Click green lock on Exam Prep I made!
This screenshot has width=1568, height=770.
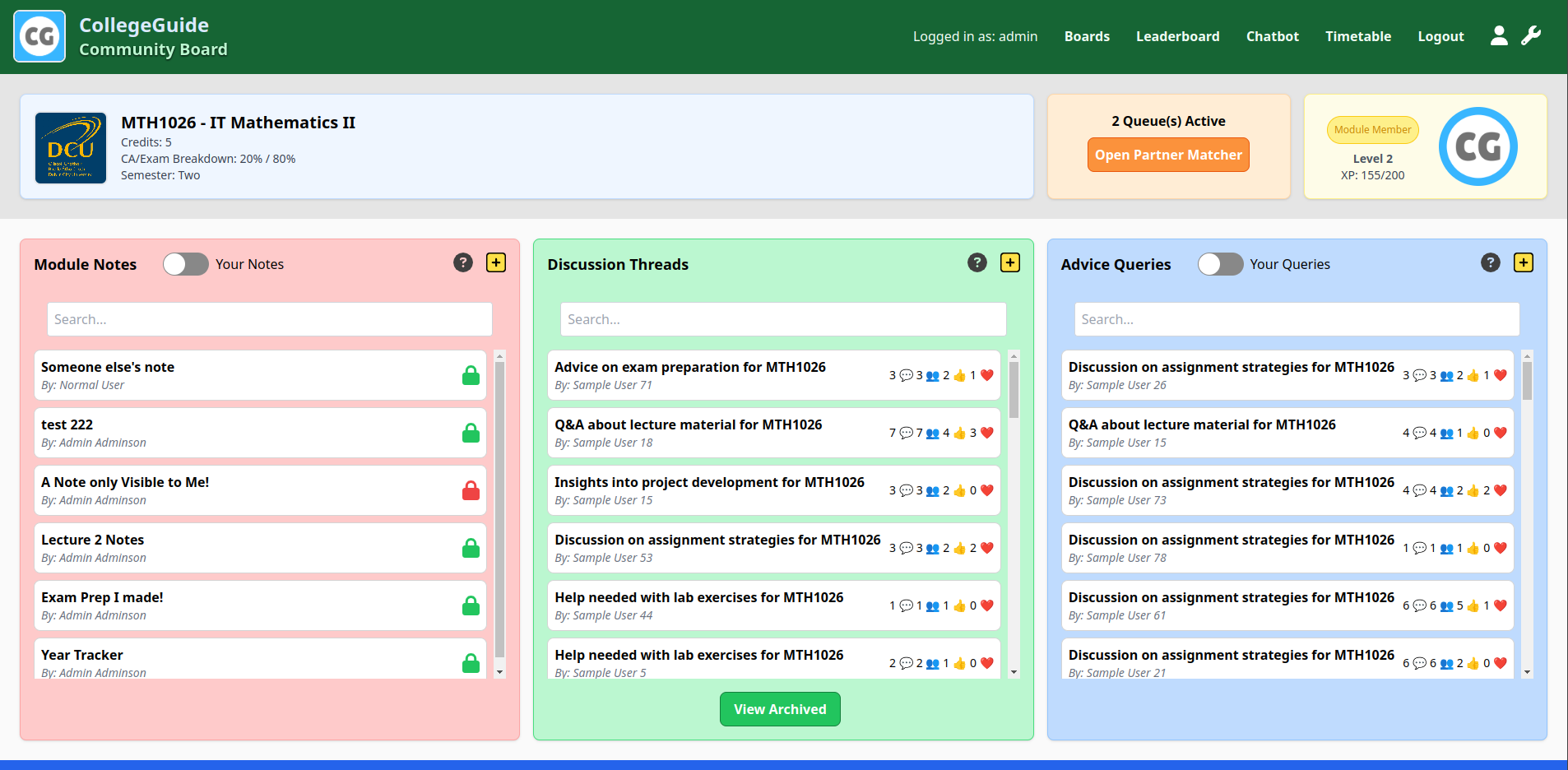tap(471, 605)
